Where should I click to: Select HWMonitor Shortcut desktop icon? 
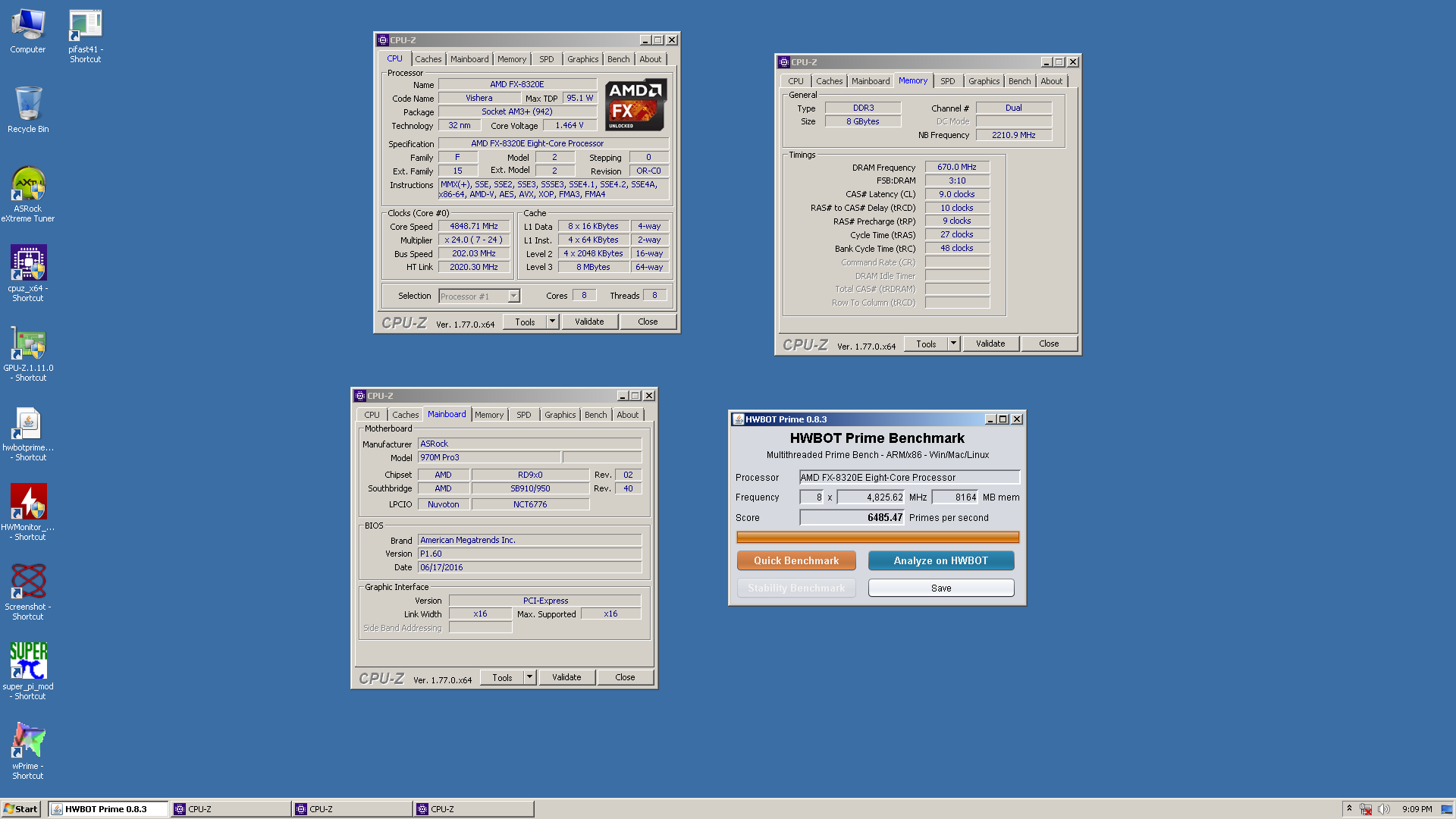click(x=28, y=513)
